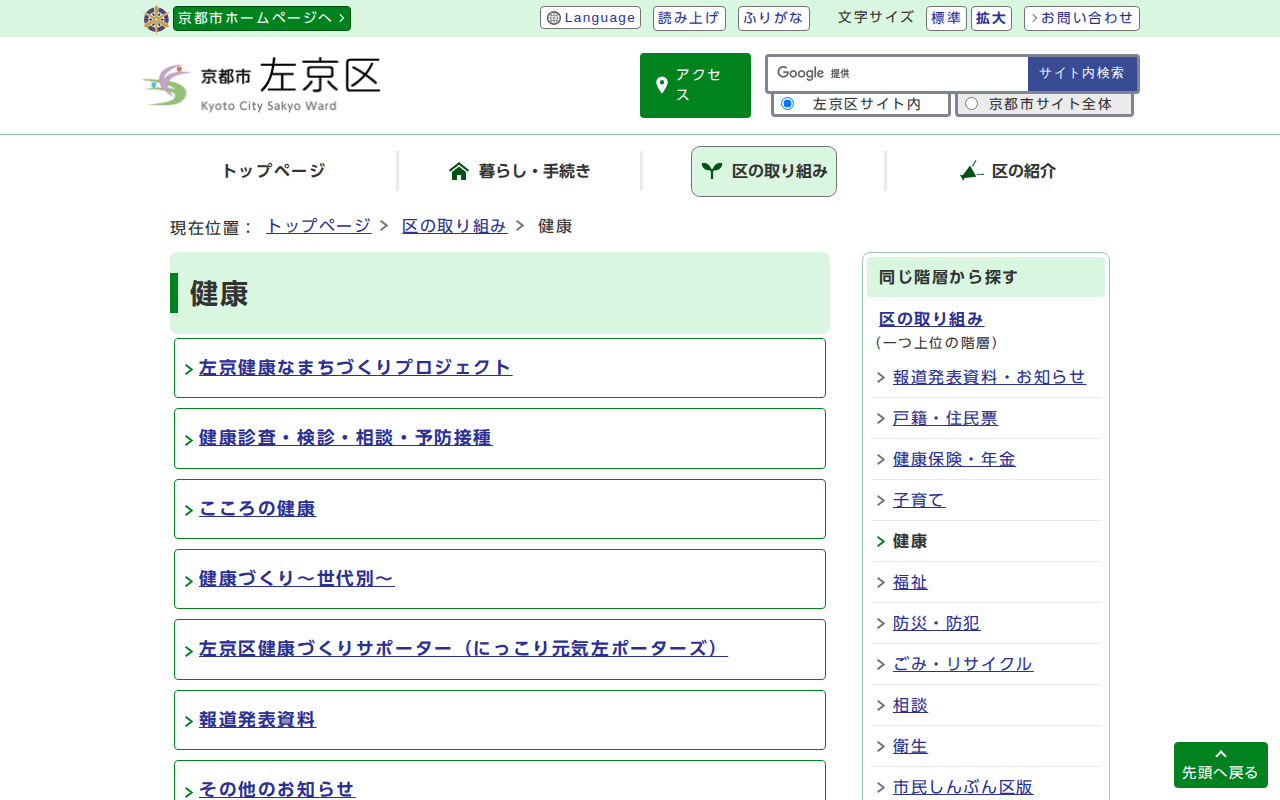This screenshot has width=1280, height=800.
Task: Click the sprout icon for 区の取り組み
Action: (711, 171)
